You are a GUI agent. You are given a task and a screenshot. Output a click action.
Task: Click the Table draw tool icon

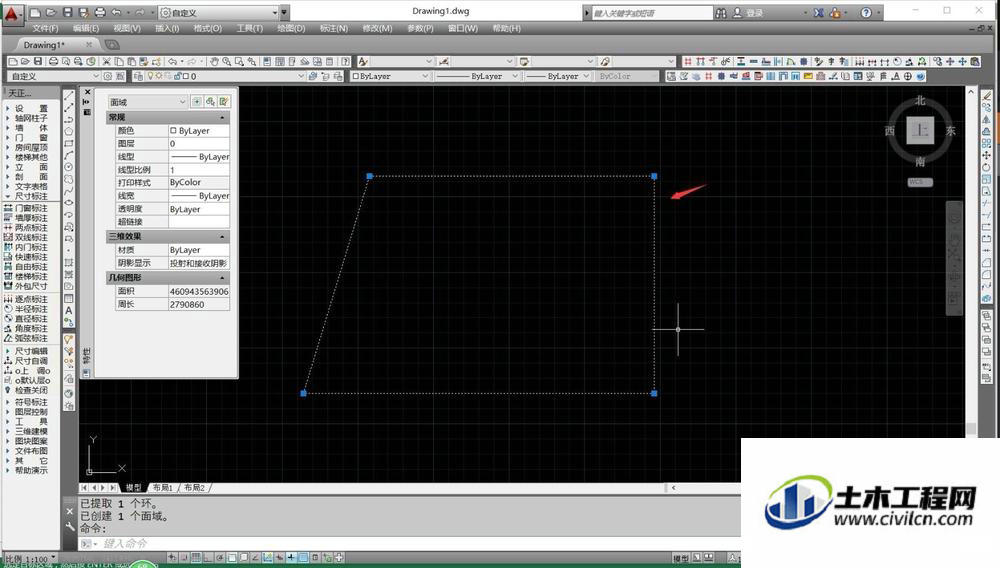click(x=69, y=298)
